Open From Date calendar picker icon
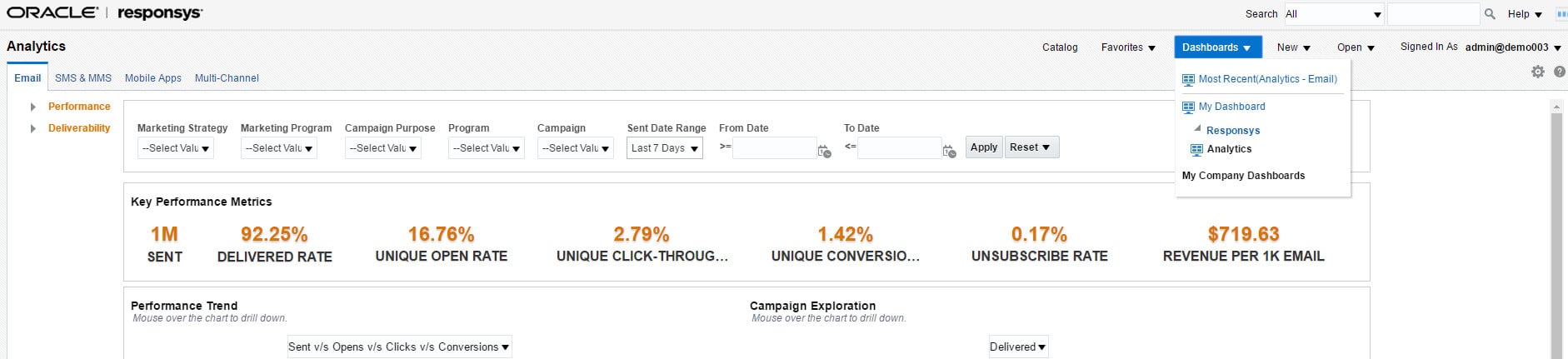 point(824,151)
